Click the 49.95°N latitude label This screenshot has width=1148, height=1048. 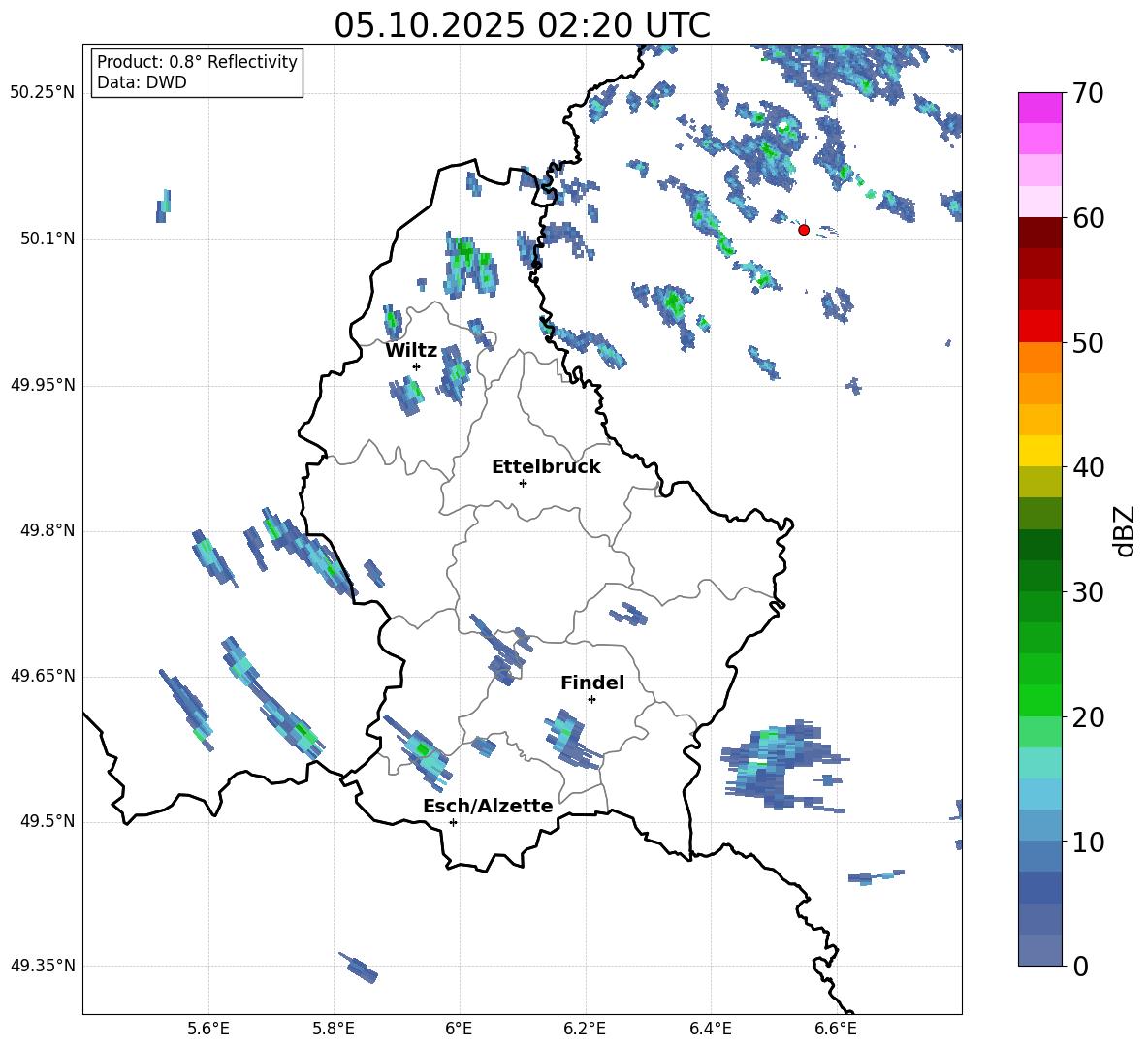(x=43, y=385)
